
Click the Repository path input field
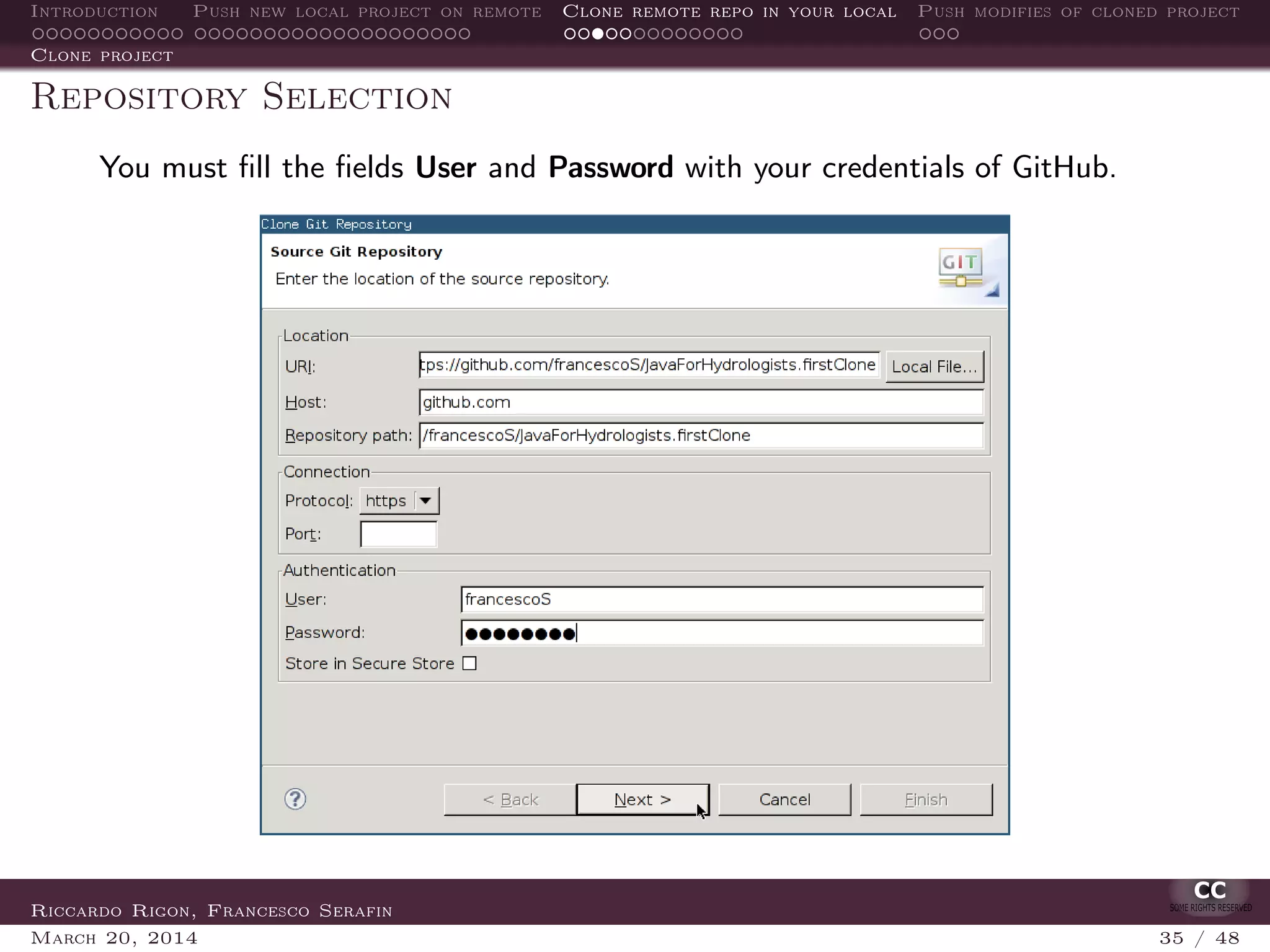[701, 436]
